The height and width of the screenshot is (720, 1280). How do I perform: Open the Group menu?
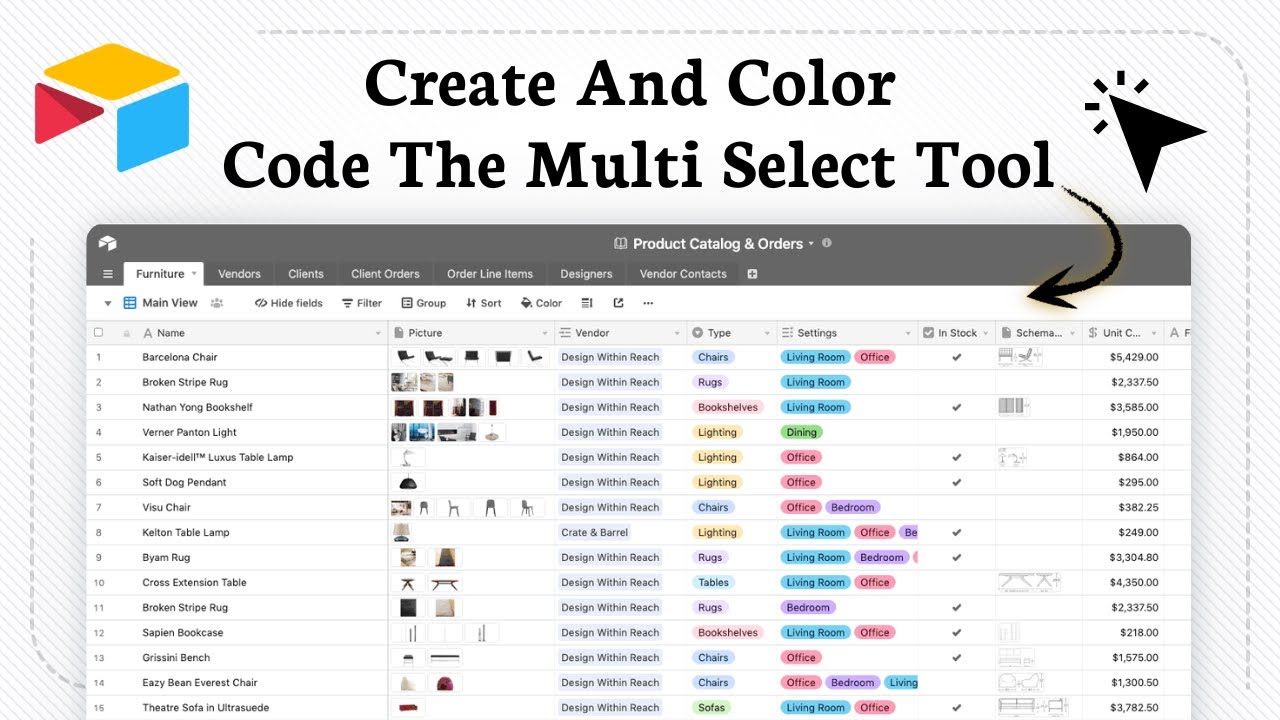pyautogui.click(x=424, y=303)
